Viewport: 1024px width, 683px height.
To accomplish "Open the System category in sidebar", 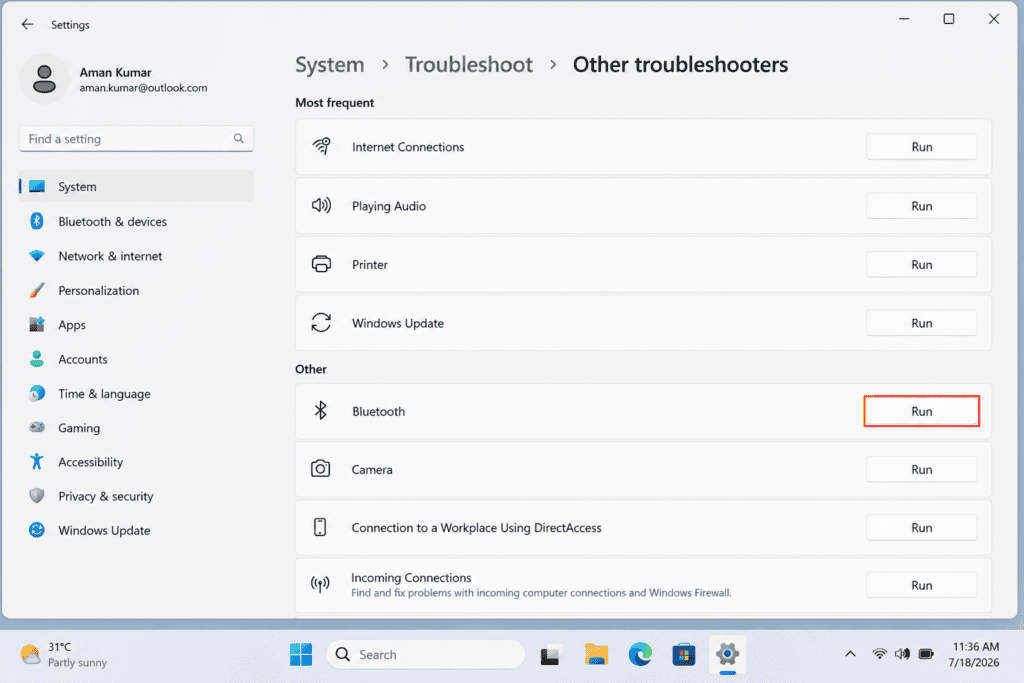I will (x=136, y=186).
